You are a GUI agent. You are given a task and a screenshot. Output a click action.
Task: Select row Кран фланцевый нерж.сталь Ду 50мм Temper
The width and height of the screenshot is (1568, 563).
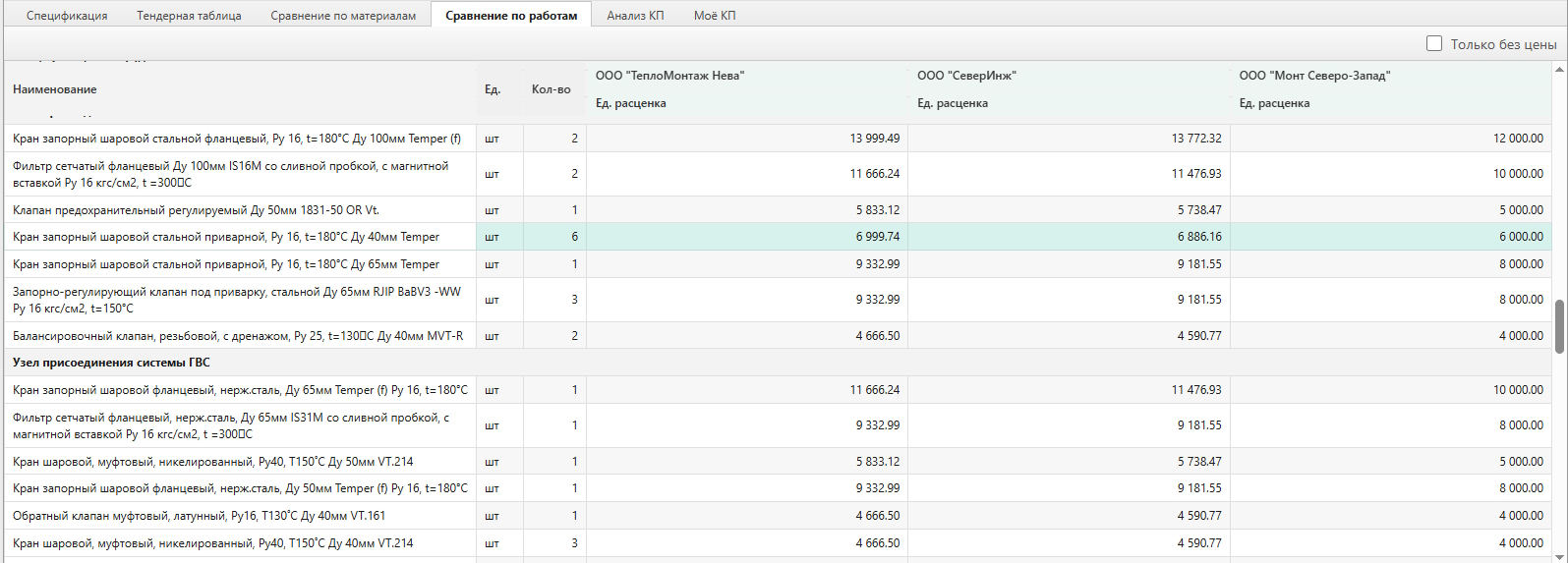pyautogui.click(x=778, y=488)
